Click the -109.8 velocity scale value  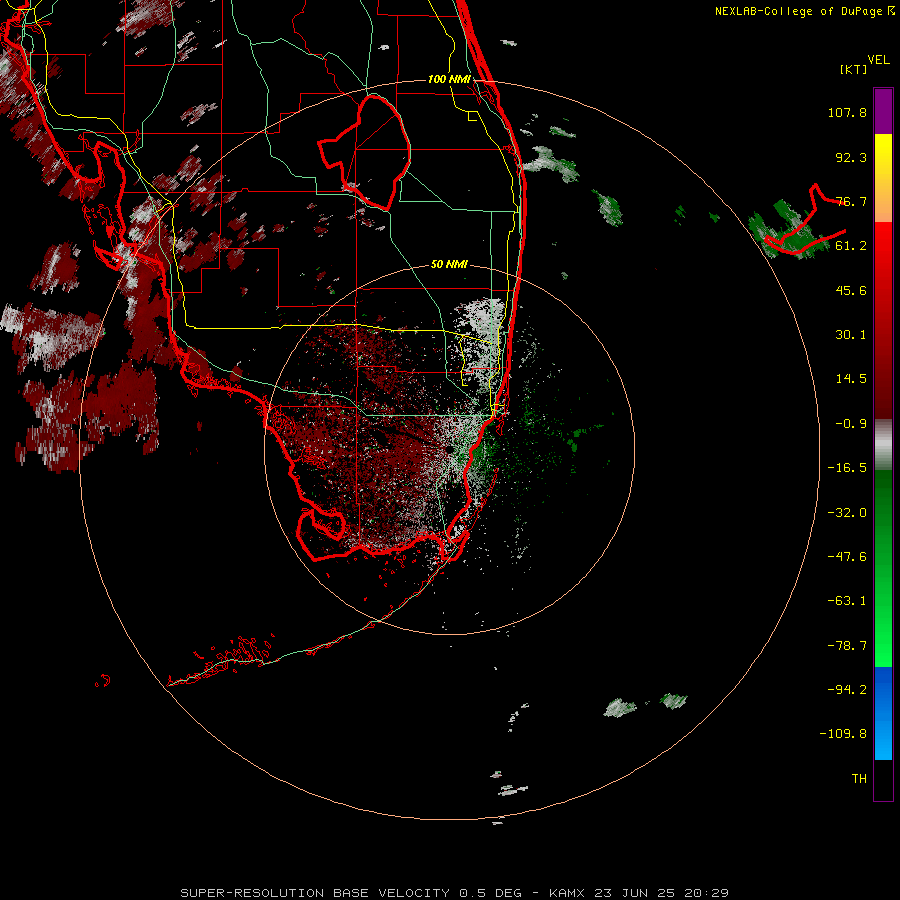pos(843,734)
